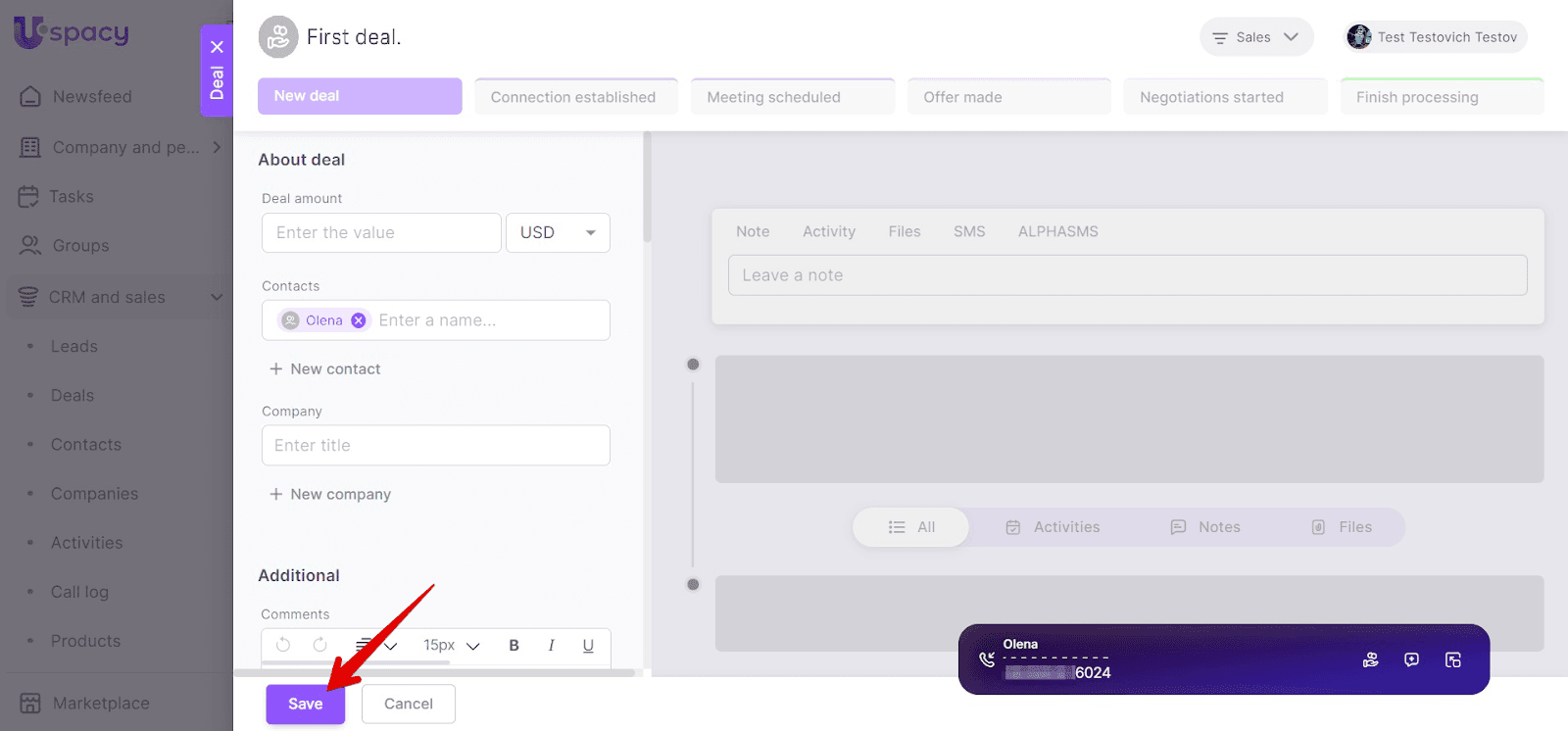Click the Uspacy logo
The width and height of the screenshot is (1568, 731).
[72, 33]
